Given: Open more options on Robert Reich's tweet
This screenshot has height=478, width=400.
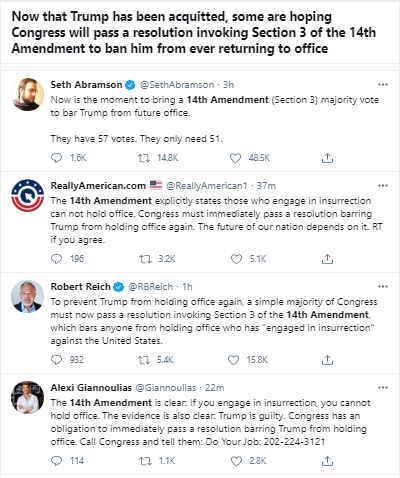Looking at the screenshot, I should pyautogui.click(x=383, y=287).
